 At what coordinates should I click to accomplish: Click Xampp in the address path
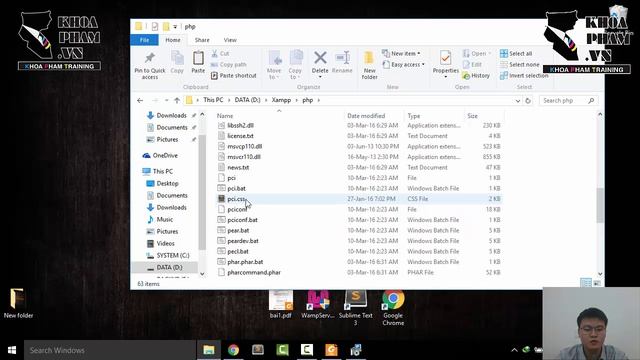coord(281,100)
